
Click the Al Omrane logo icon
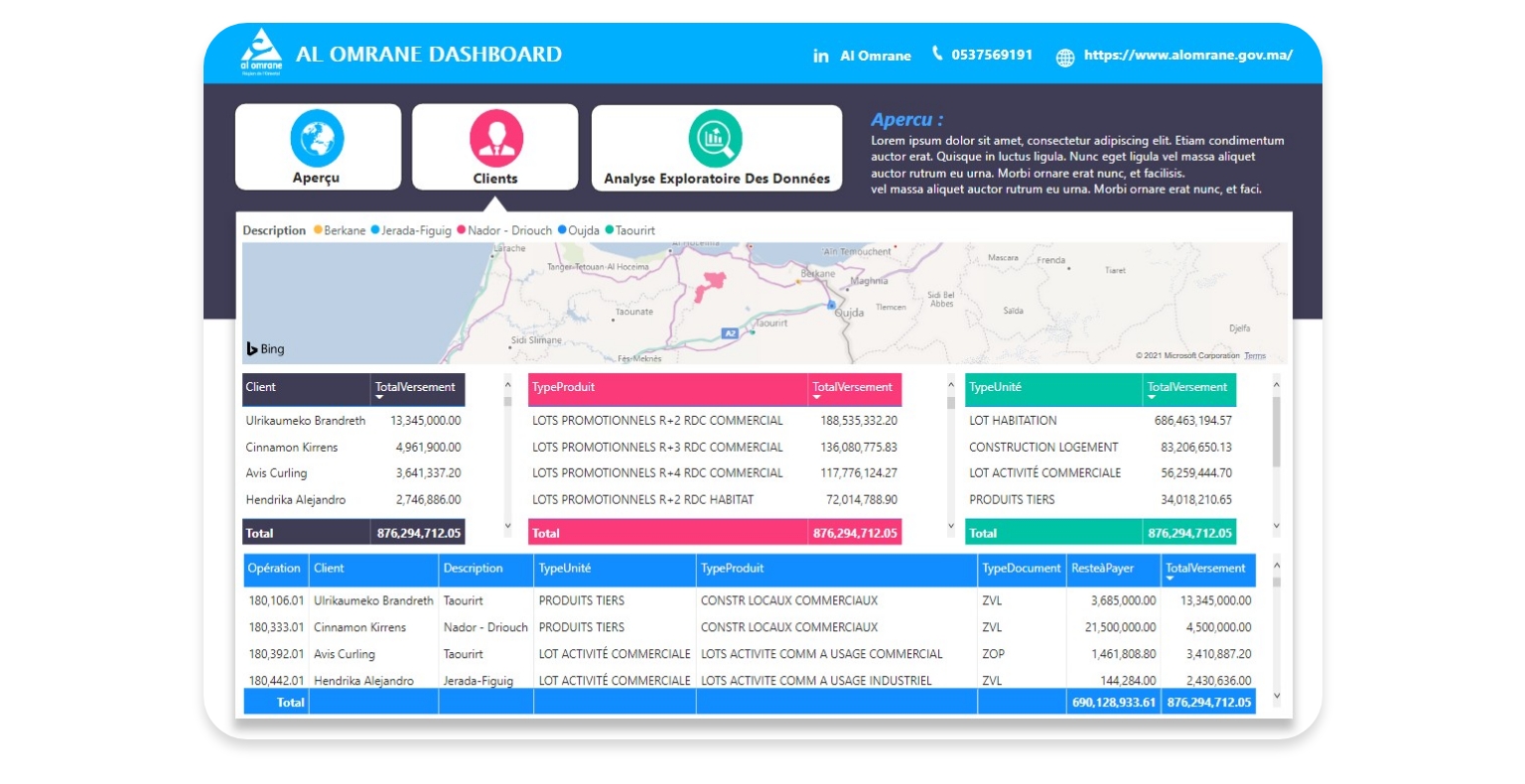[x=261, y=52]
